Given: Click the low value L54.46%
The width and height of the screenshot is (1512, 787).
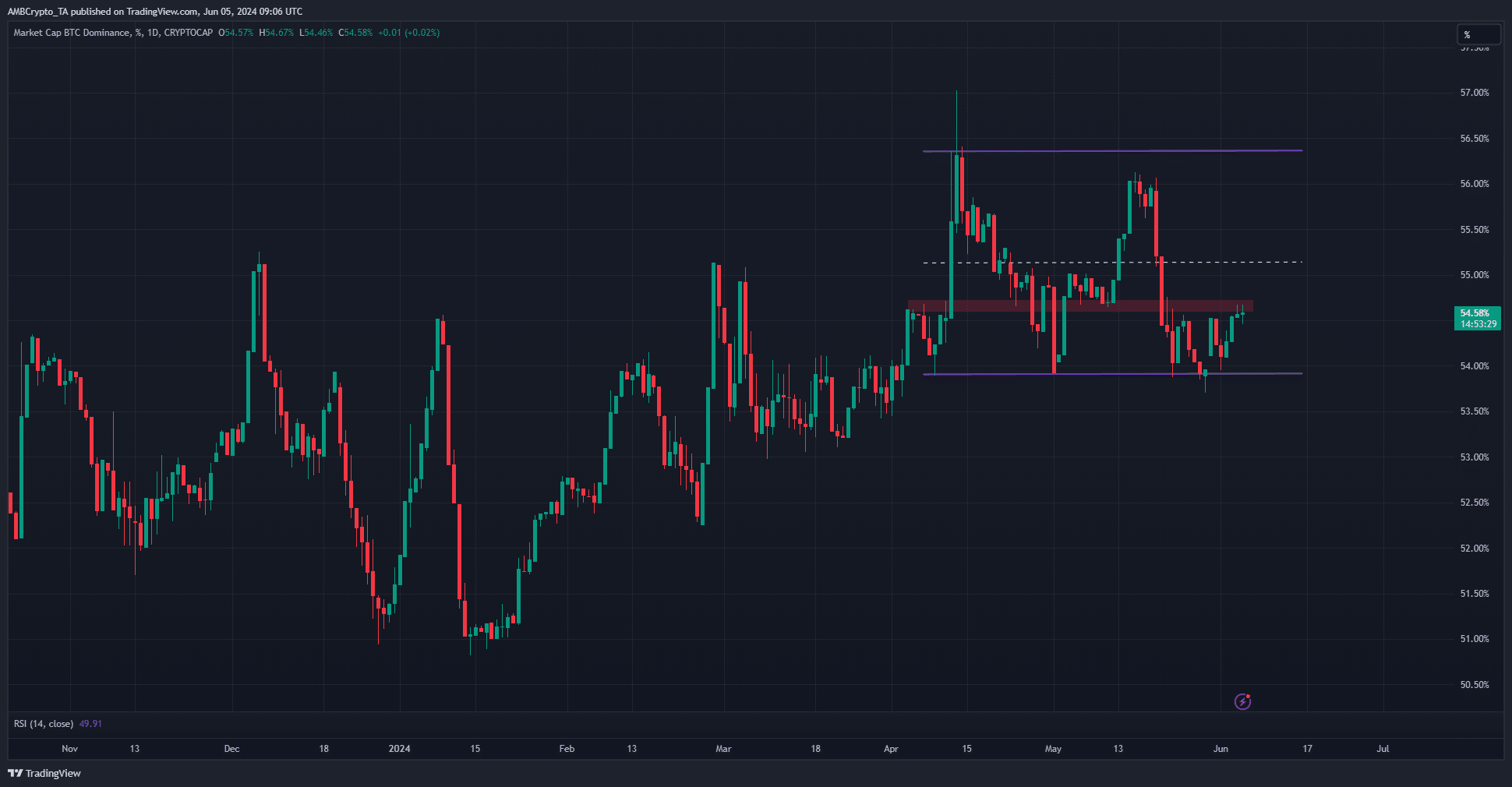Looking at the screenshot, I should [316, 33].
